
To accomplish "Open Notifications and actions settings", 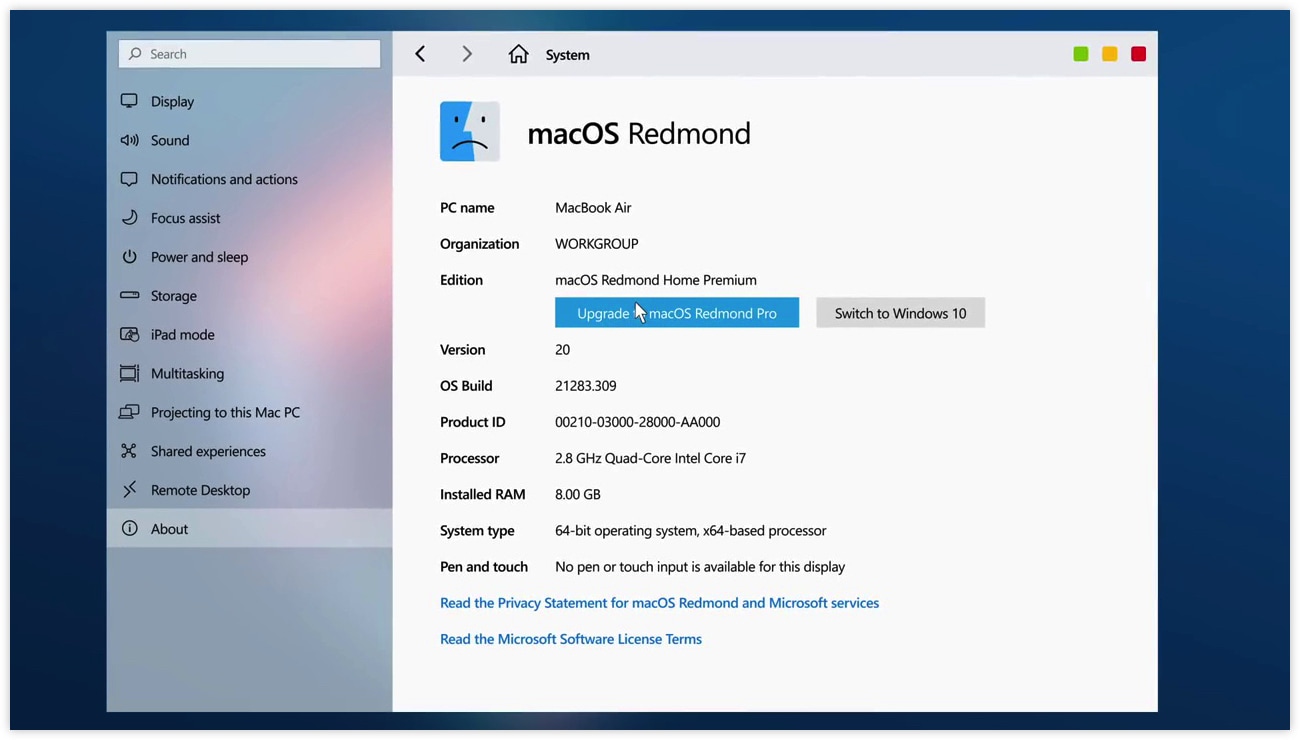I will pyautogui.click(x=249, y=179).
